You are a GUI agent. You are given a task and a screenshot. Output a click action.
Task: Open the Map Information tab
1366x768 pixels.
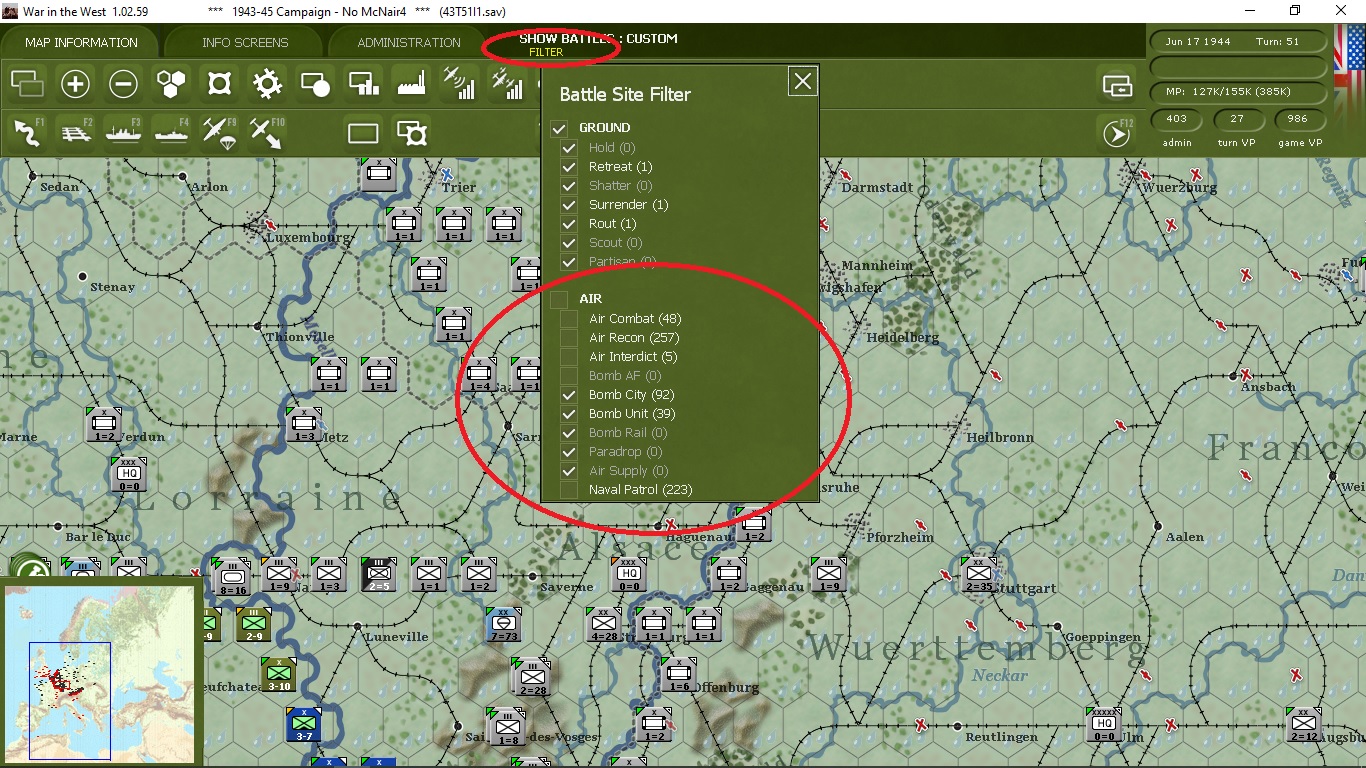(81, 42)
